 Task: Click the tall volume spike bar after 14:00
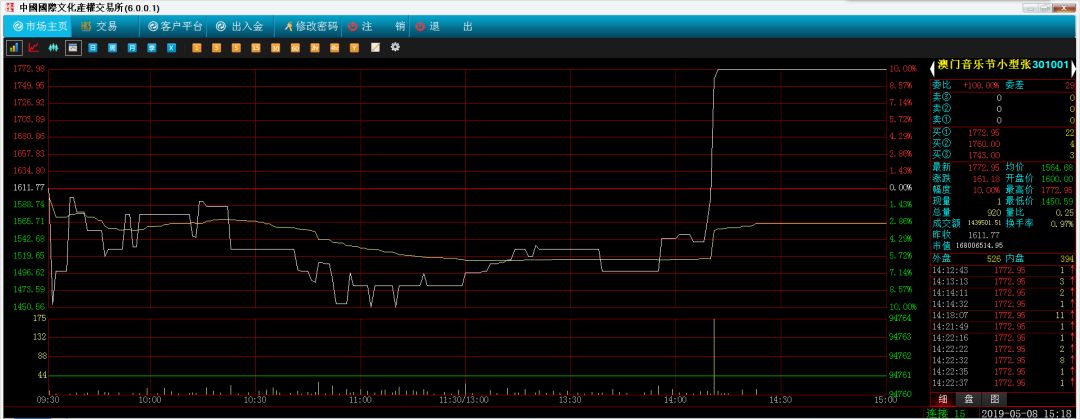[714, 357]
